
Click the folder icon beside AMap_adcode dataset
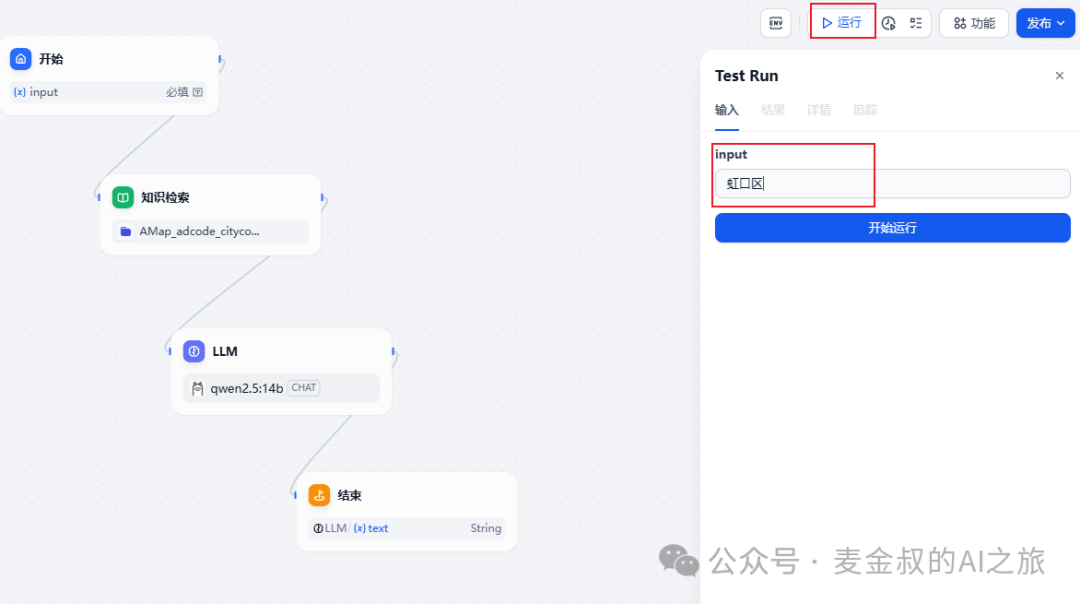click(x=126, y=231)
